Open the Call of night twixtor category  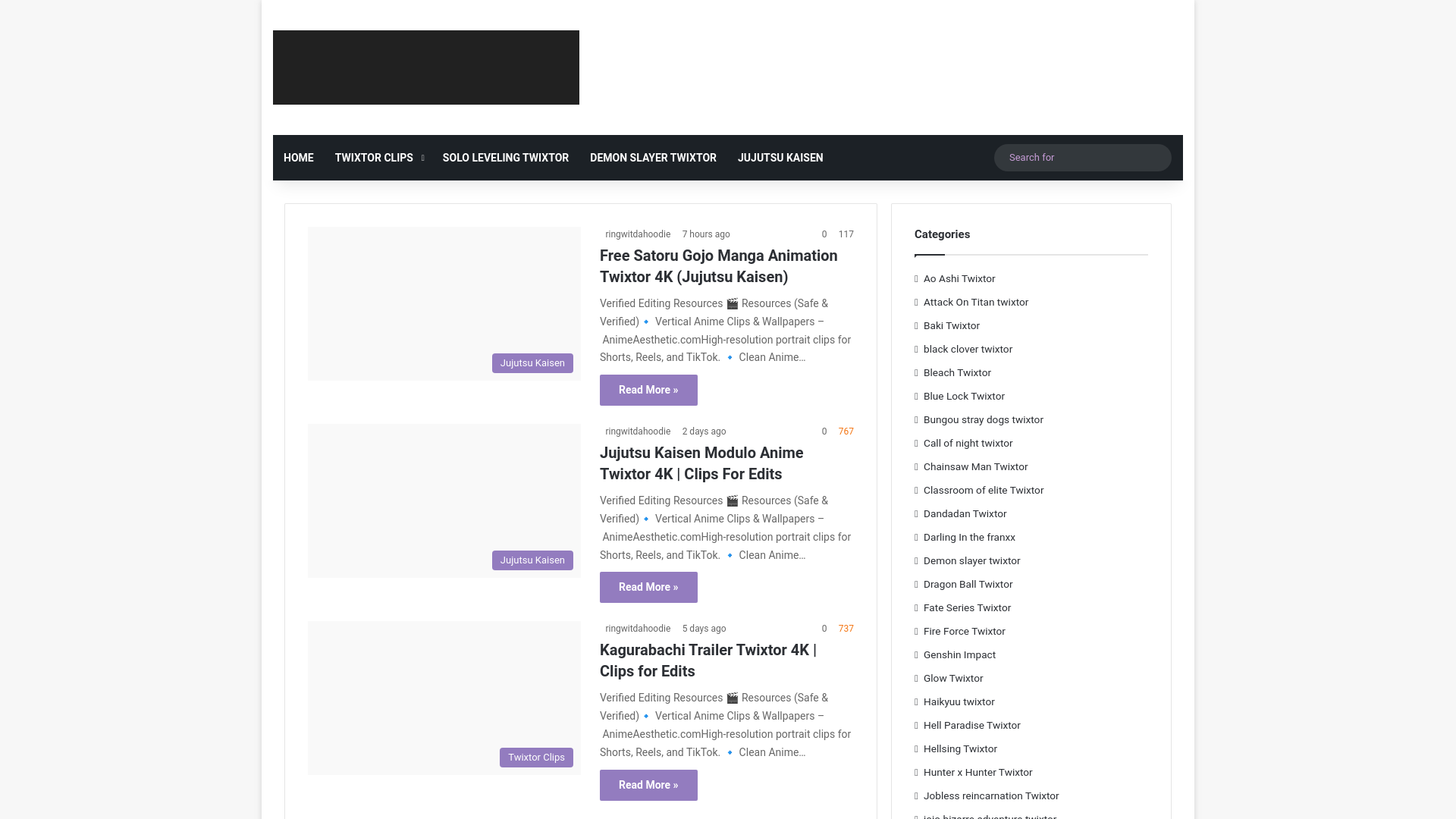point(968,444)
